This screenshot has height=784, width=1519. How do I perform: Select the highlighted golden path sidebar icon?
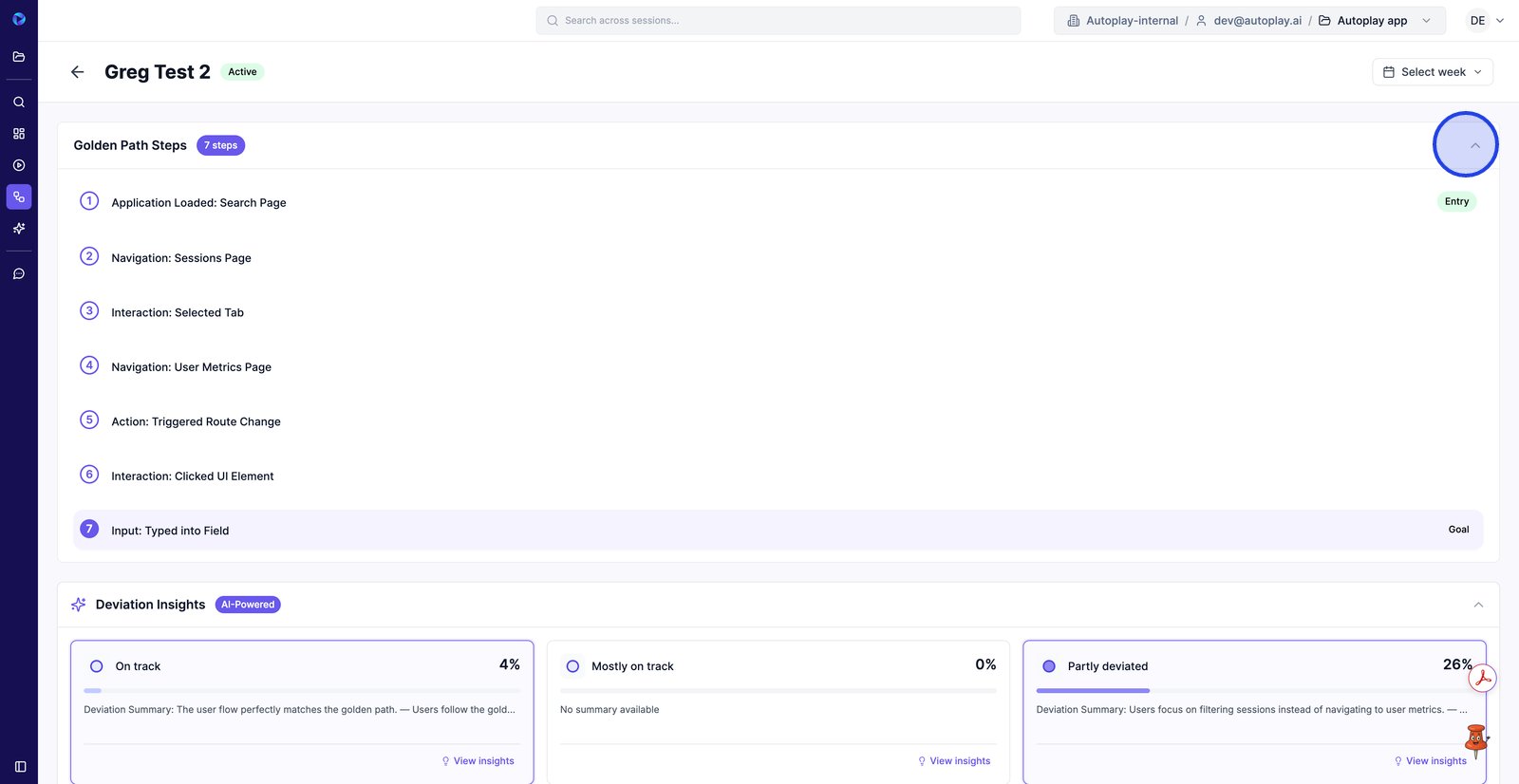(x=19, y=196)
